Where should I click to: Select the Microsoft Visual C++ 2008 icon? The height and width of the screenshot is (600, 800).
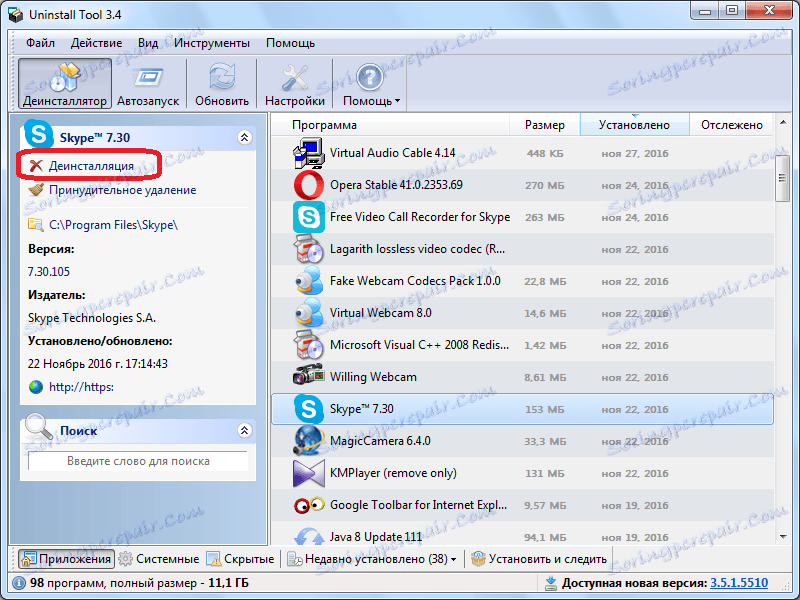tap(309, 345)
